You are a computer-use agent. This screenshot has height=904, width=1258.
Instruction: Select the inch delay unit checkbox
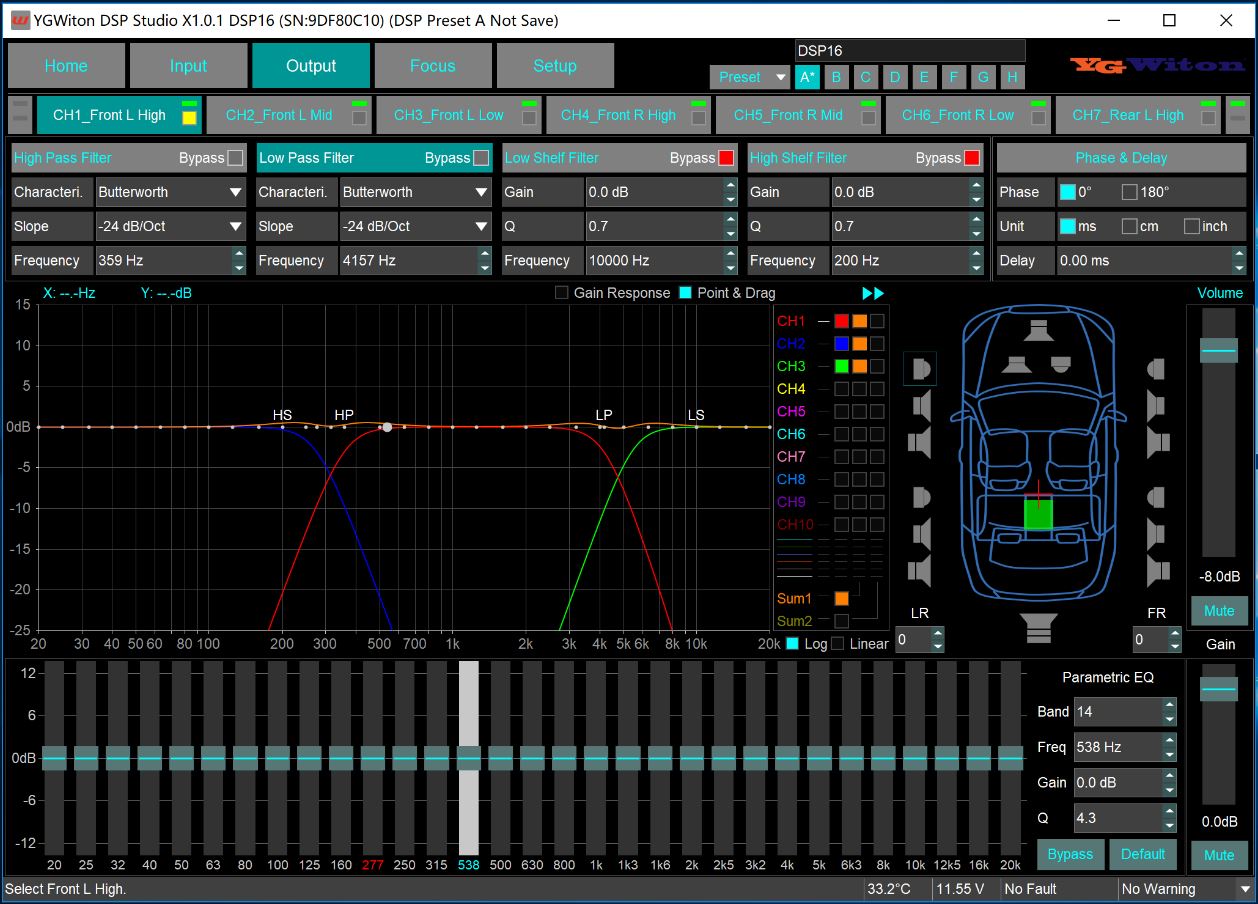coord(1191,226)
